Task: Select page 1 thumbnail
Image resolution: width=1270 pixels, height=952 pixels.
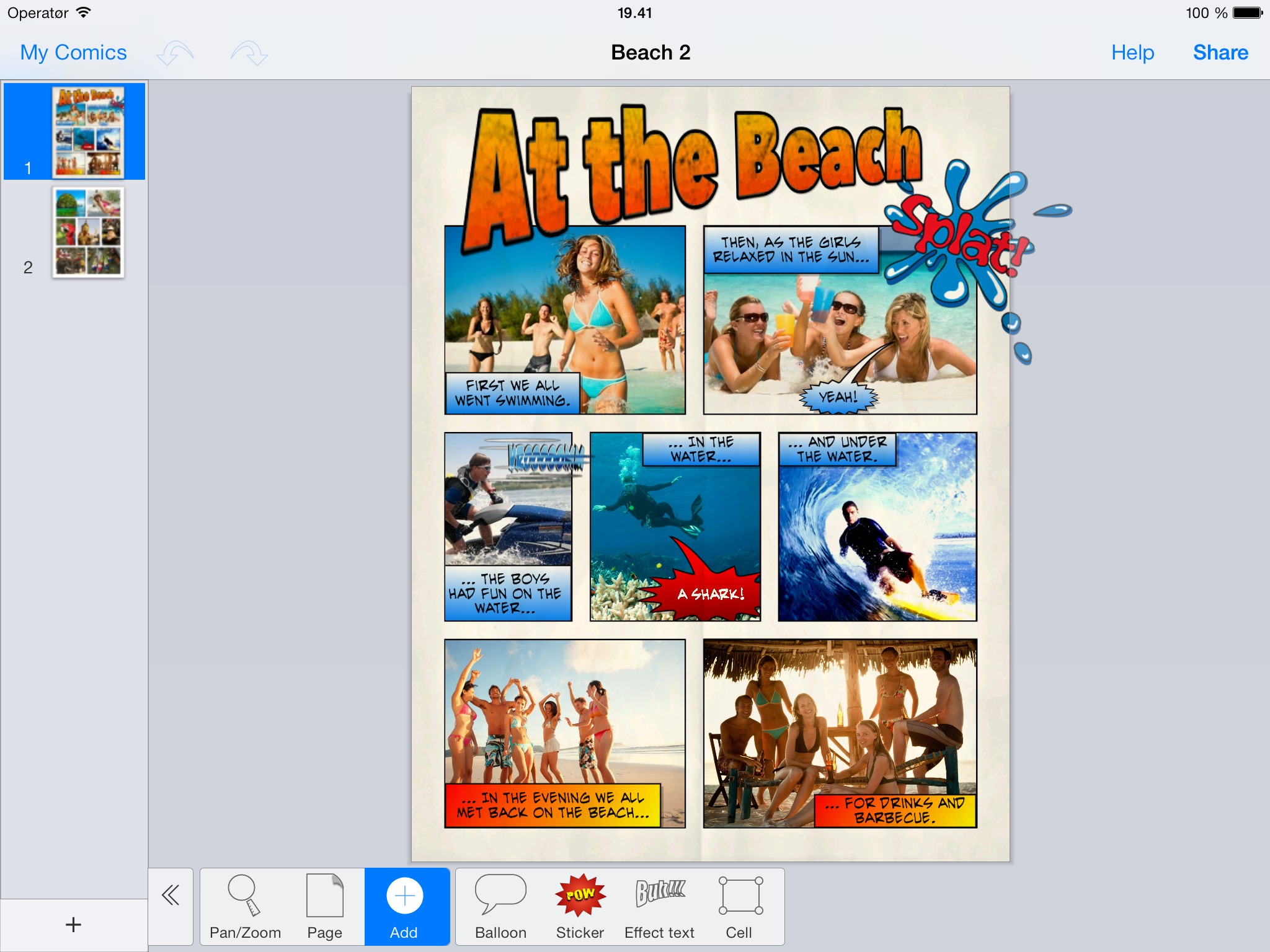Action: tap(88, 131)
